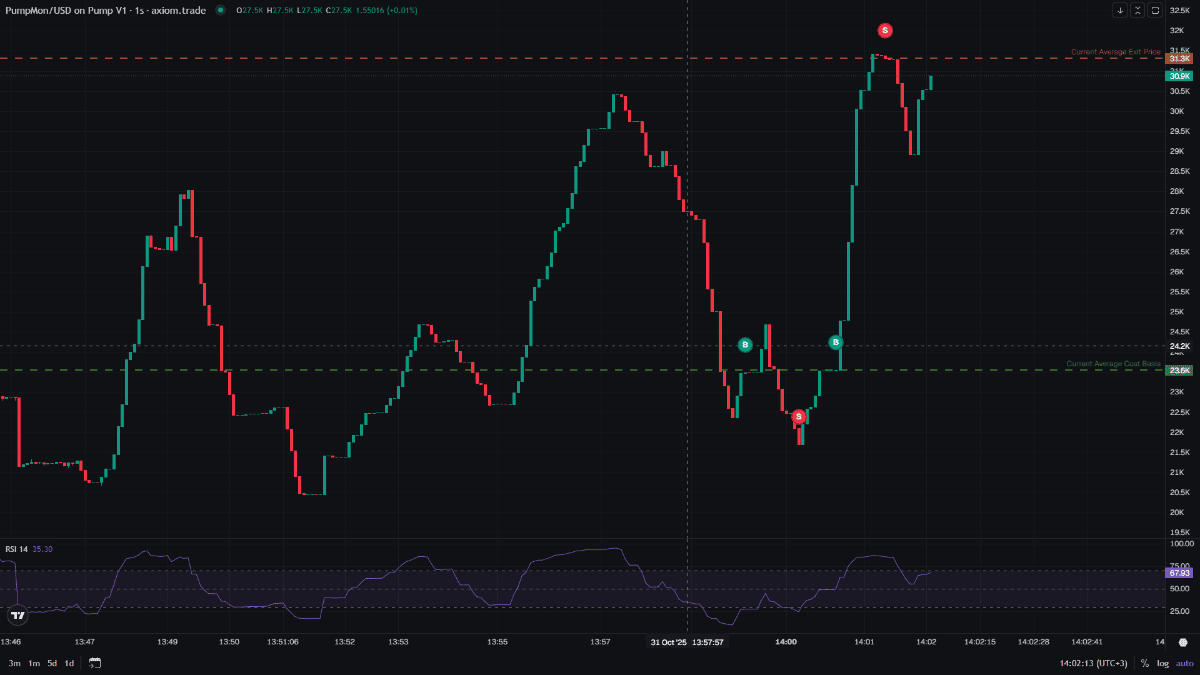Toggle log scale mode
This screenshot has height=675, width=1200.
(1162, 663)
